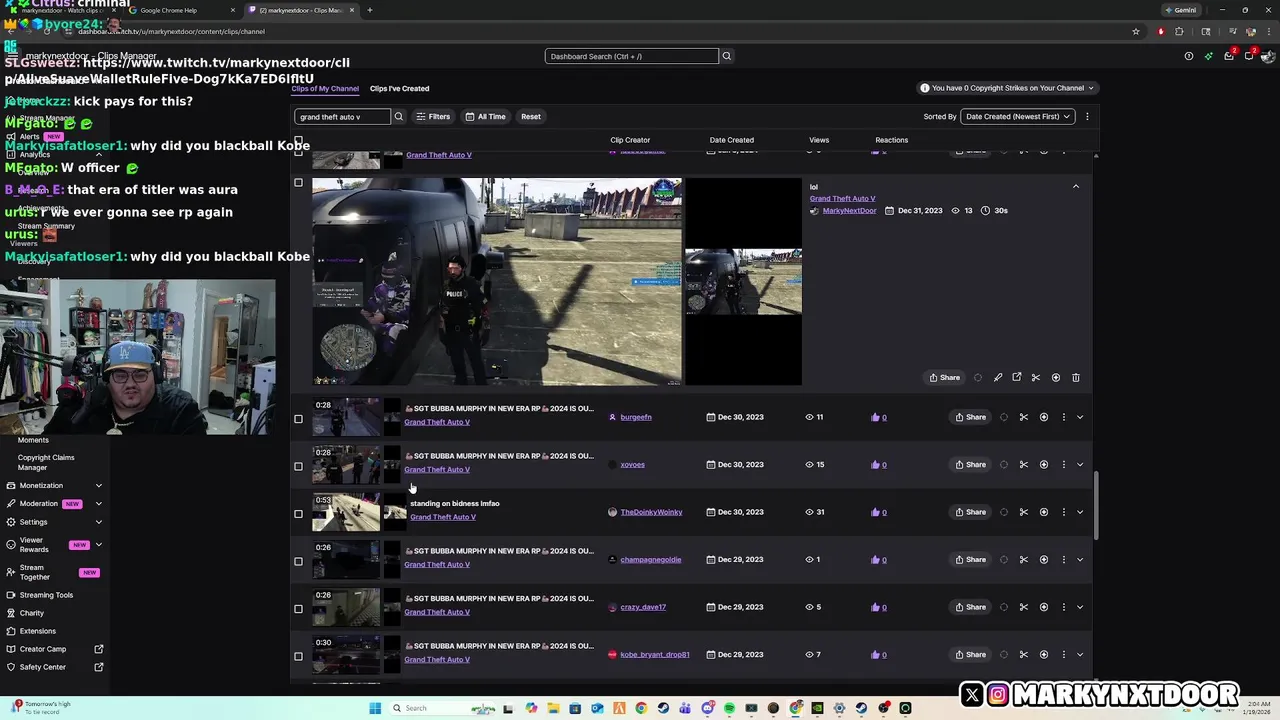Open TheDoinkyWoinky clip creator link

pos(651,512)
